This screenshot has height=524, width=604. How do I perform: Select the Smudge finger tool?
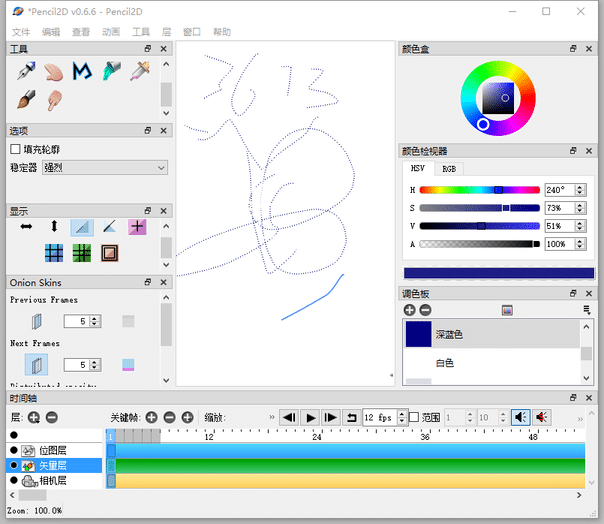click(x=54, y=100)
